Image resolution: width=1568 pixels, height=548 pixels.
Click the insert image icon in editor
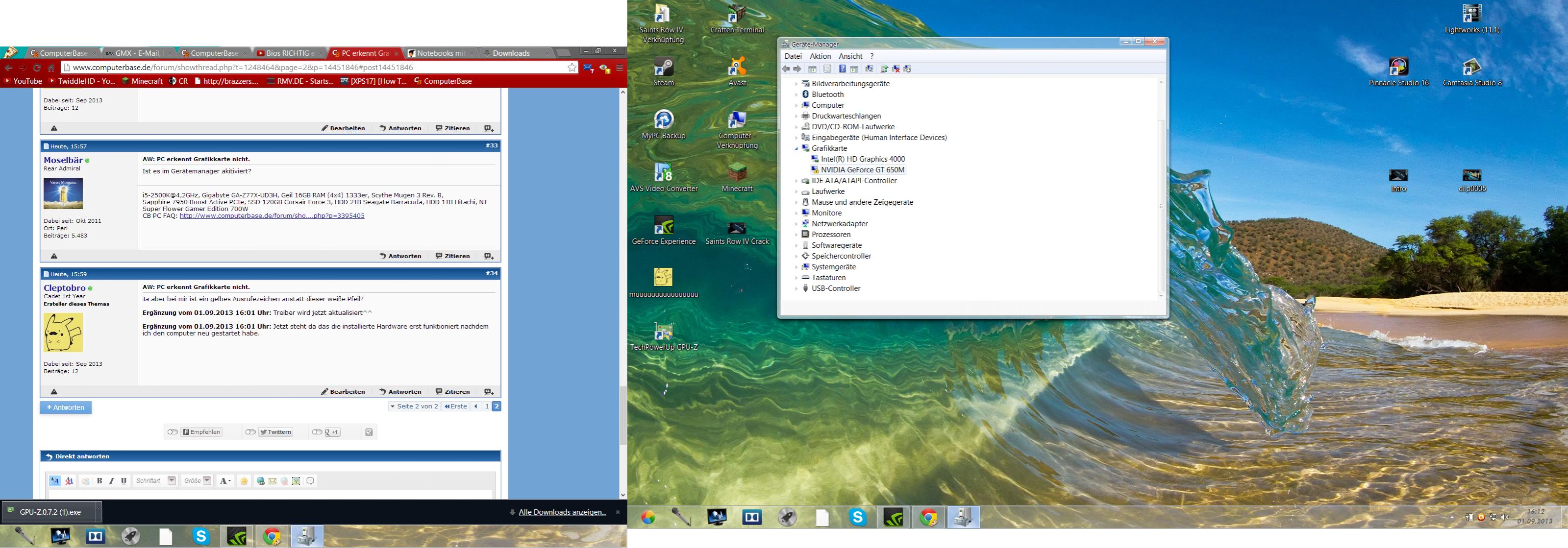[x=296, y=481]
